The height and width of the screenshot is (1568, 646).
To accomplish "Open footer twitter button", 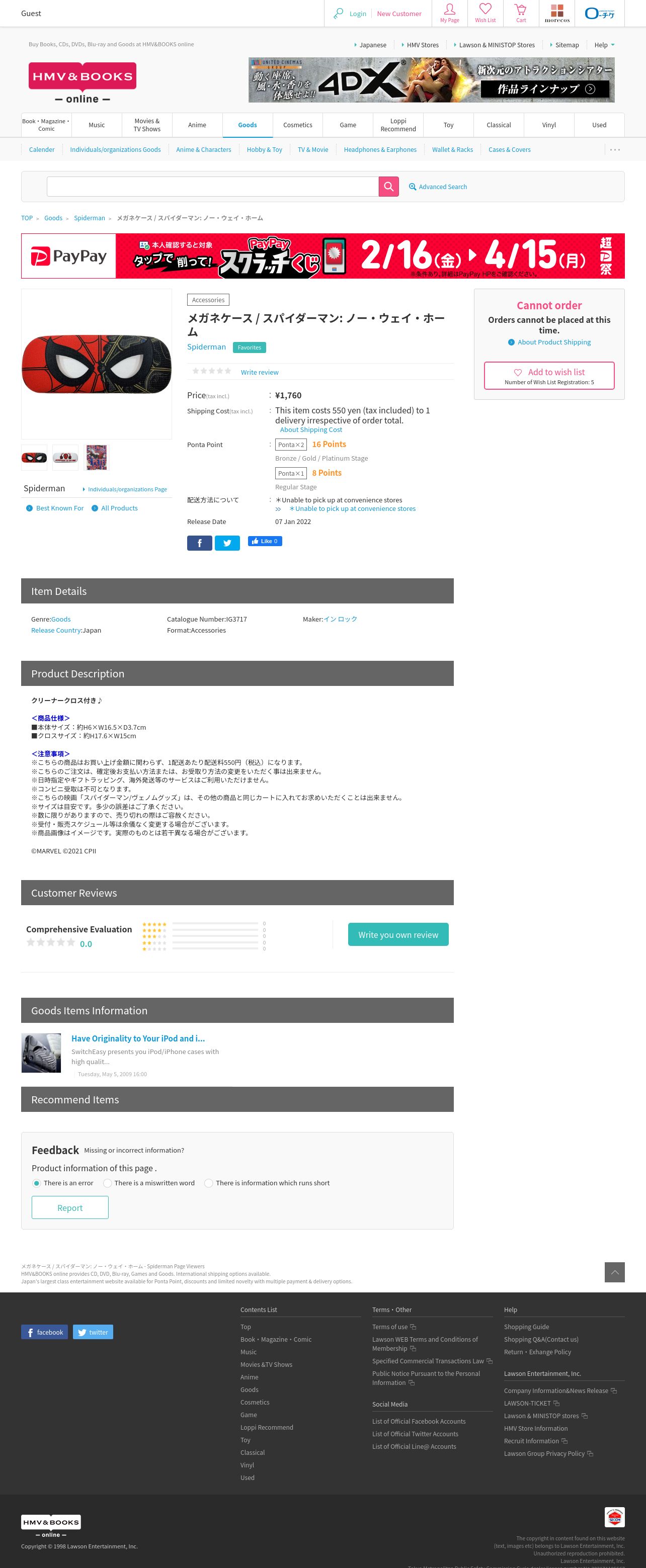I will coord(93,1332).
